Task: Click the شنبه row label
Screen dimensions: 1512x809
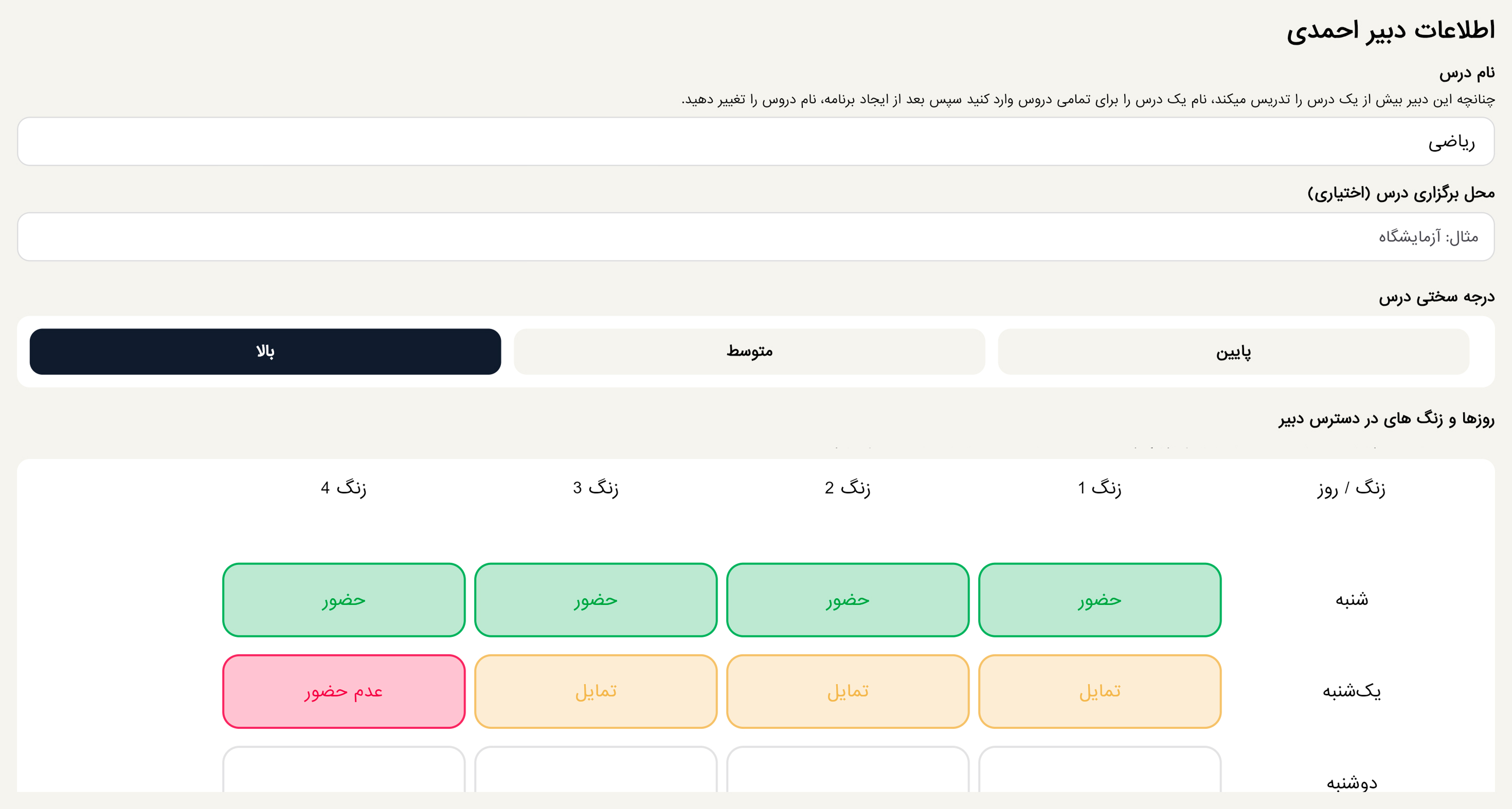Action: pyautogui.click(x=1352, y=600)
